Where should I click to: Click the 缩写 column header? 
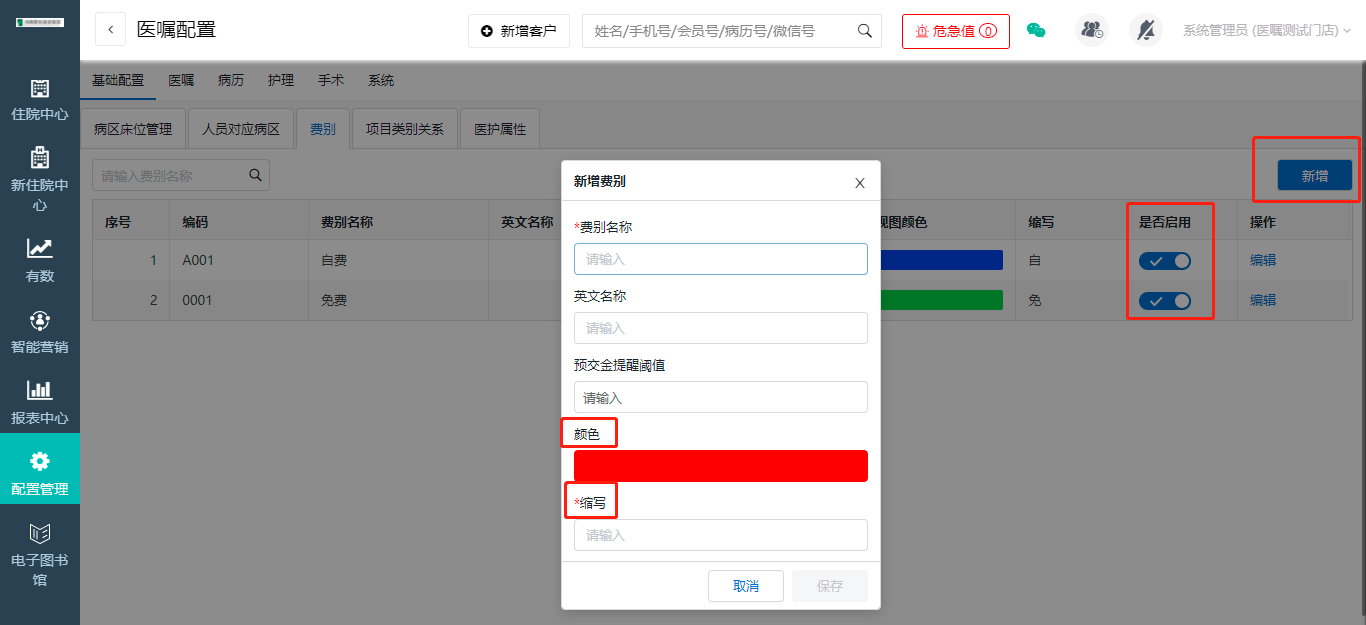coord(1041,222)
